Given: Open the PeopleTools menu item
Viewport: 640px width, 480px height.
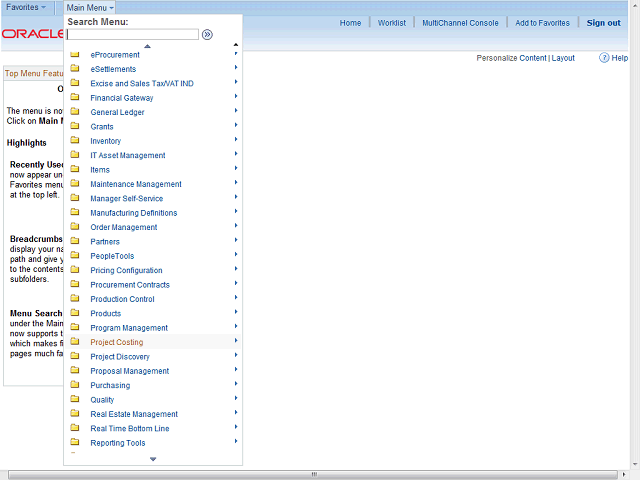Looking at the screenshot, I should pyautogui.click(x=112, y=256).
